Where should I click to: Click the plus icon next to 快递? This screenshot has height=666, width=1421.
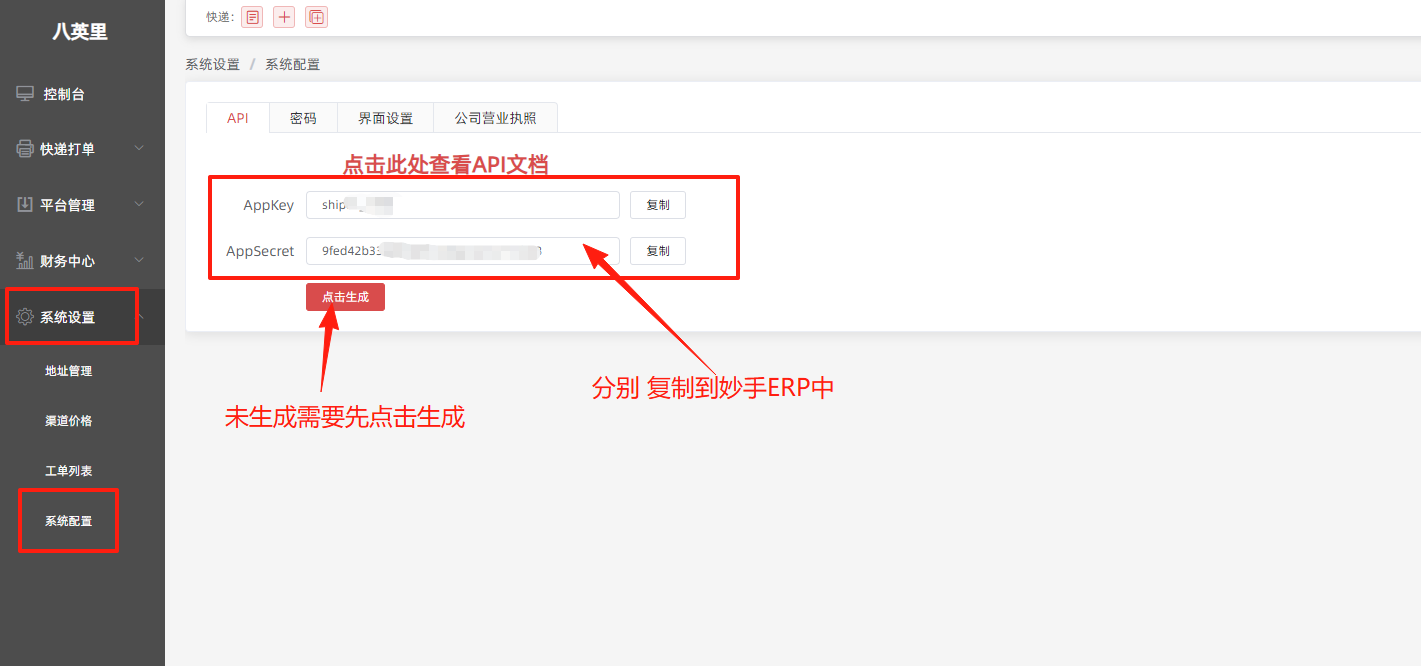click(x=284, y=17)
